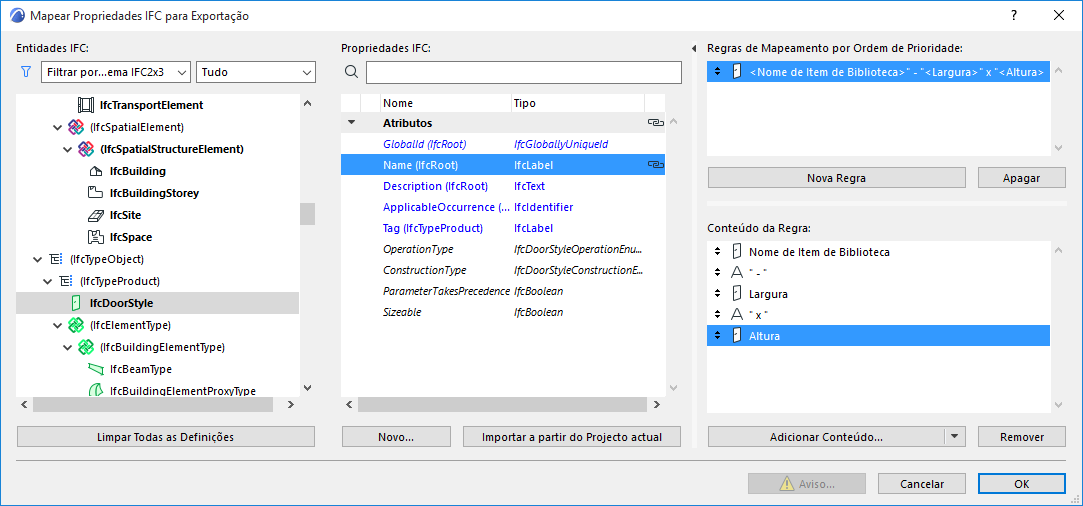Open the 'Filtrar por' schema dropdown
This screenshot has height=506, width=1083.
point(116,72)
